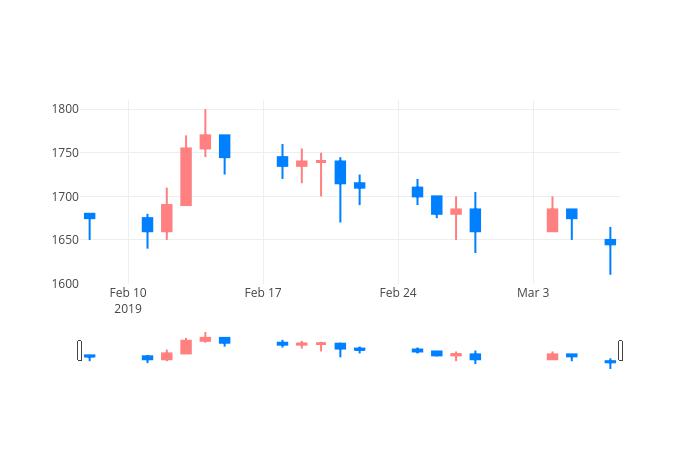This screenshot has height=450, width=700.
Task: Click last blue mini-candle in range slider
Action: click(x=610, y=362)
